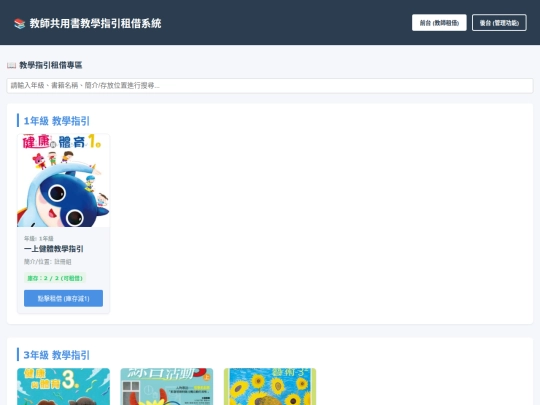Click the books logo icon in header
540x405 pixels.
[x=20, y=23]
